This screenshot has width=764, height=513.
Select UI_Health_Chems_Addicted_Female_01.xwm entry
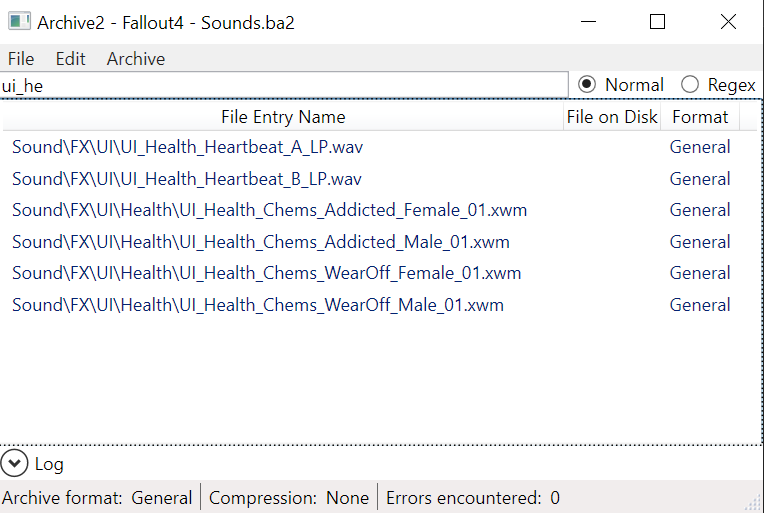point(269,210)
